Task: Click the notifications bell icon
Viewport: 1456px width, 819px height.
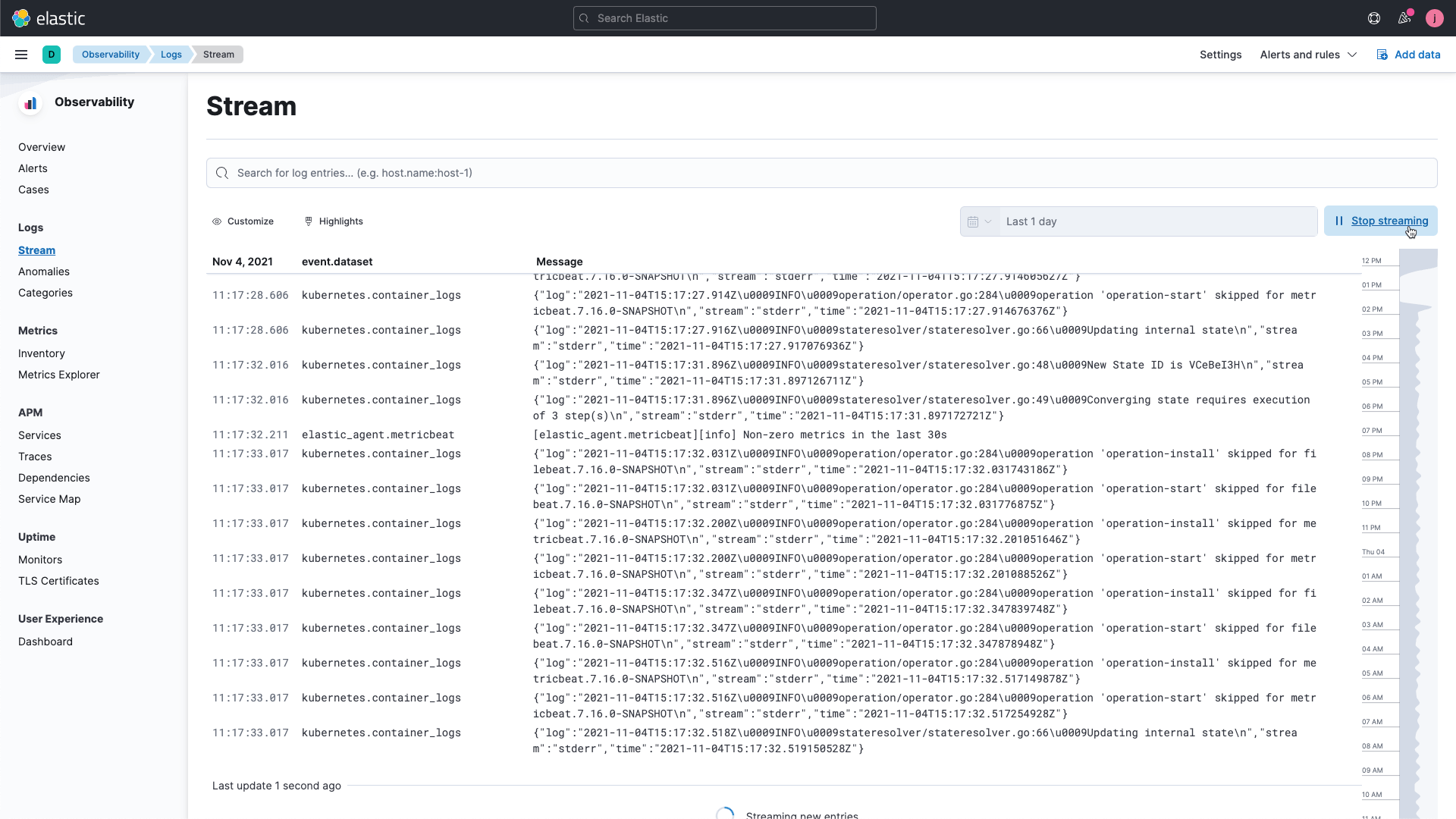Action: pyautogui.click(x=1405, y=18)
